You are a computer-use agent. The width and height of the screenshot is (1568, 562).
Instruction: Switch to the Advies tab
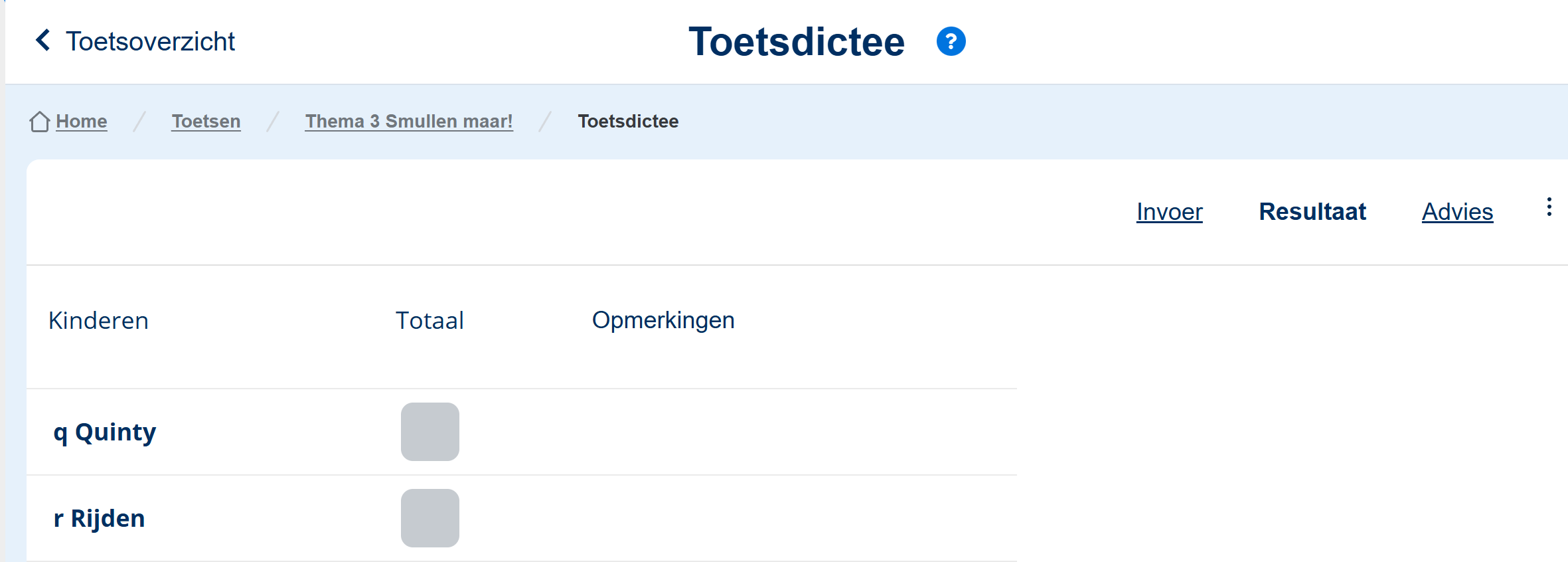[x=1457, y=212]
